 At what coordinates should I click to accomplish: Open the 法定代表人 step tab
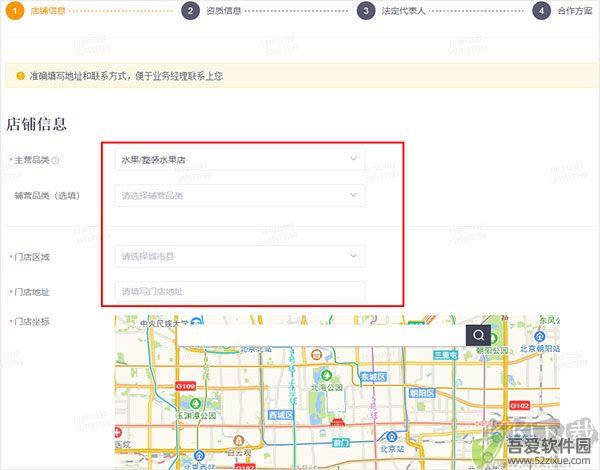(x=403, y=11)
